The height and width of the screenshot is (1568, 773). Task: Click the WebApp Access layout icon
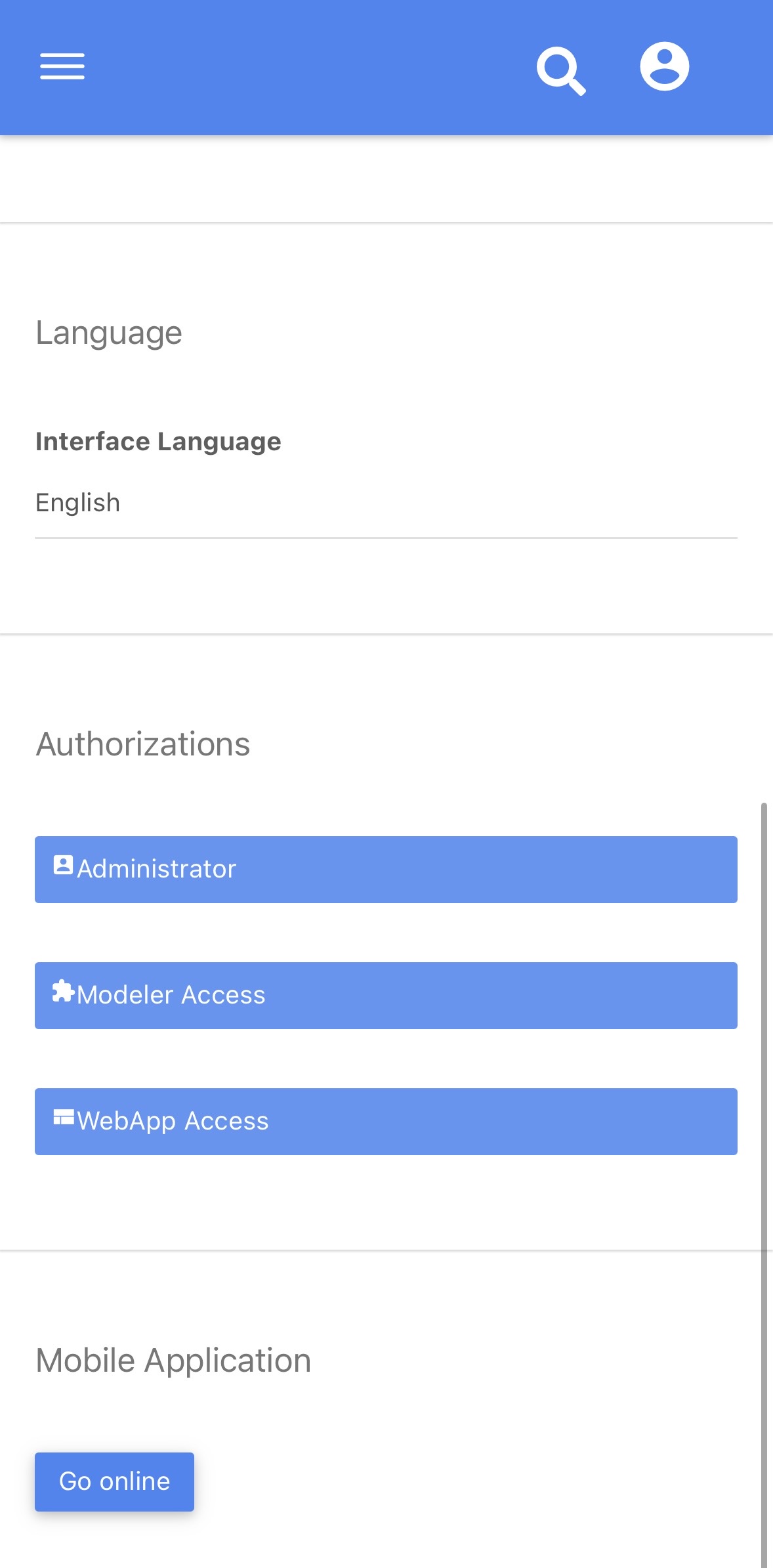[x=63, y=1117]
